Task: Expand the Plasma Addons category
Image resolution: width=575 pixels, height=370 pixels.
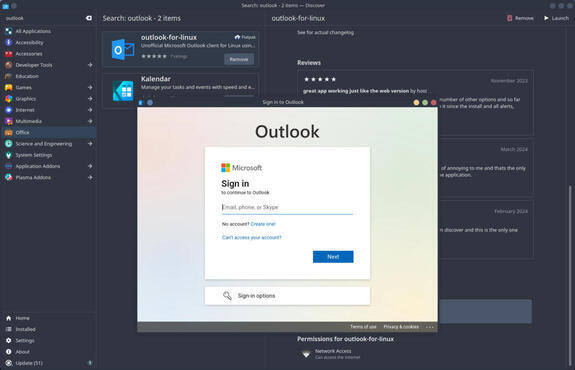Action: click(x=90, y=177)
